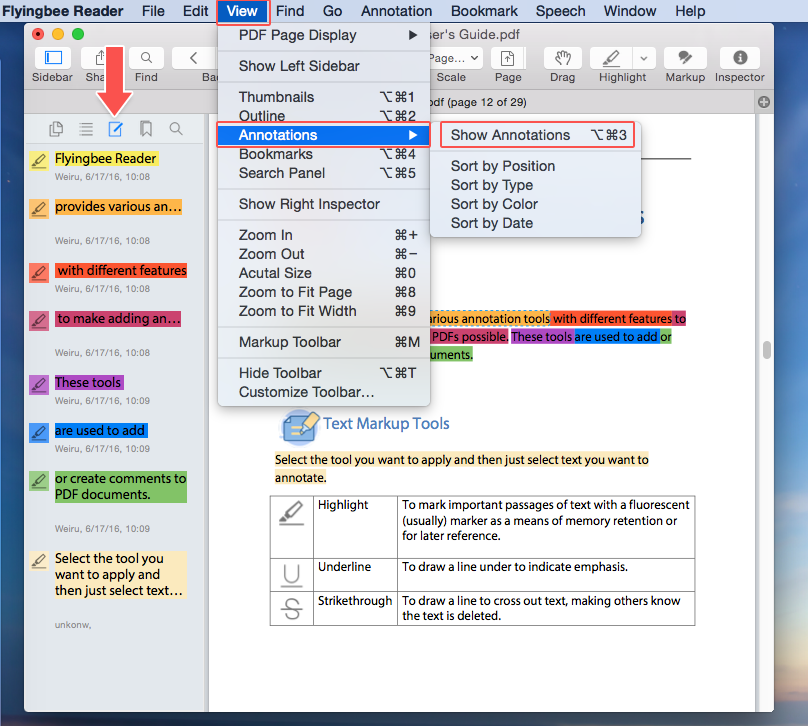
Task: Switch sidebar to Outline list icon
Action: point(86,129)
